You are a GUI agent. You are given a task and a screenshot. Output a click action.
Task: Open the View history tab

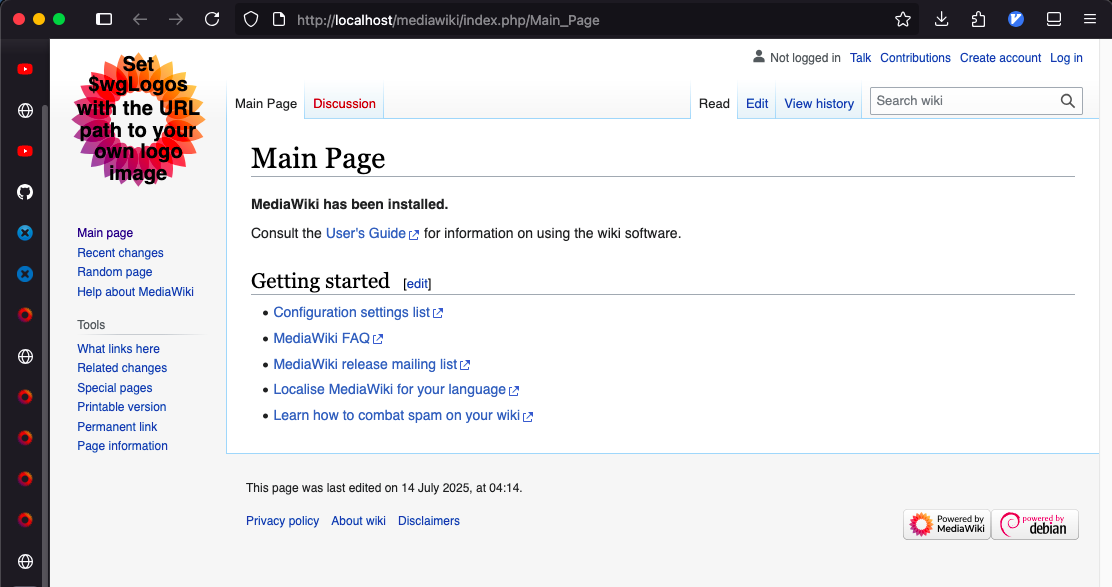pos(819,104)
